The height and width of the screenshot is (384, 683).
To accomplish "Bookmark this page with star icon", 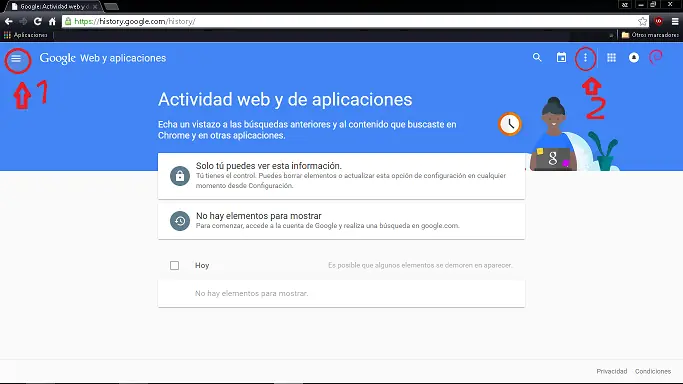I will 642,21.
